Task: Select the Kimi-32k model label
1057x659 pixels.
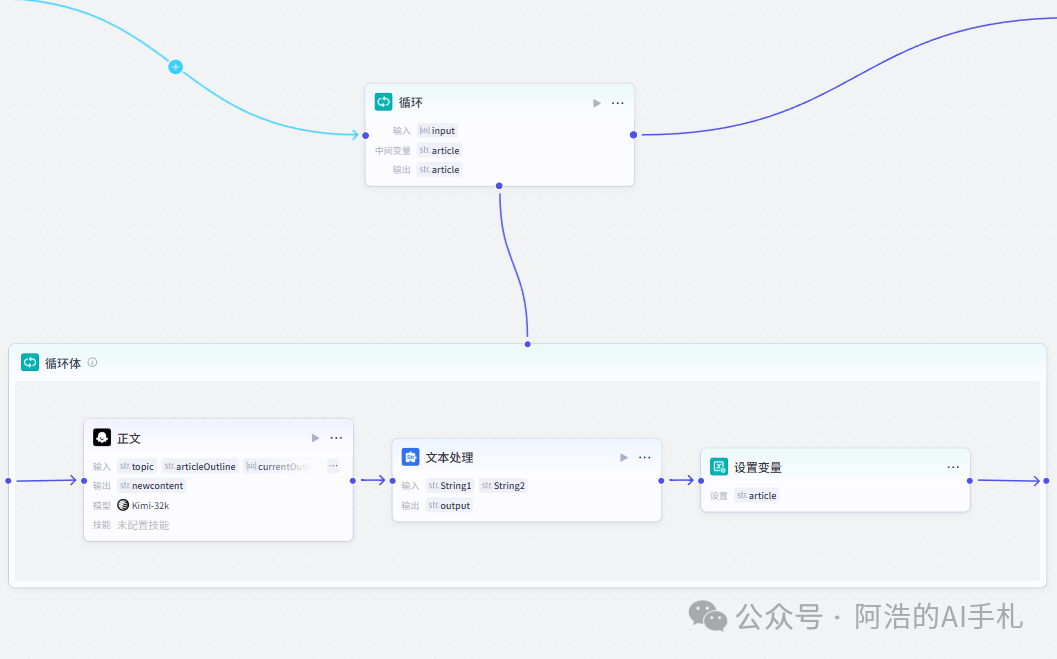Action: click(150, 505)
